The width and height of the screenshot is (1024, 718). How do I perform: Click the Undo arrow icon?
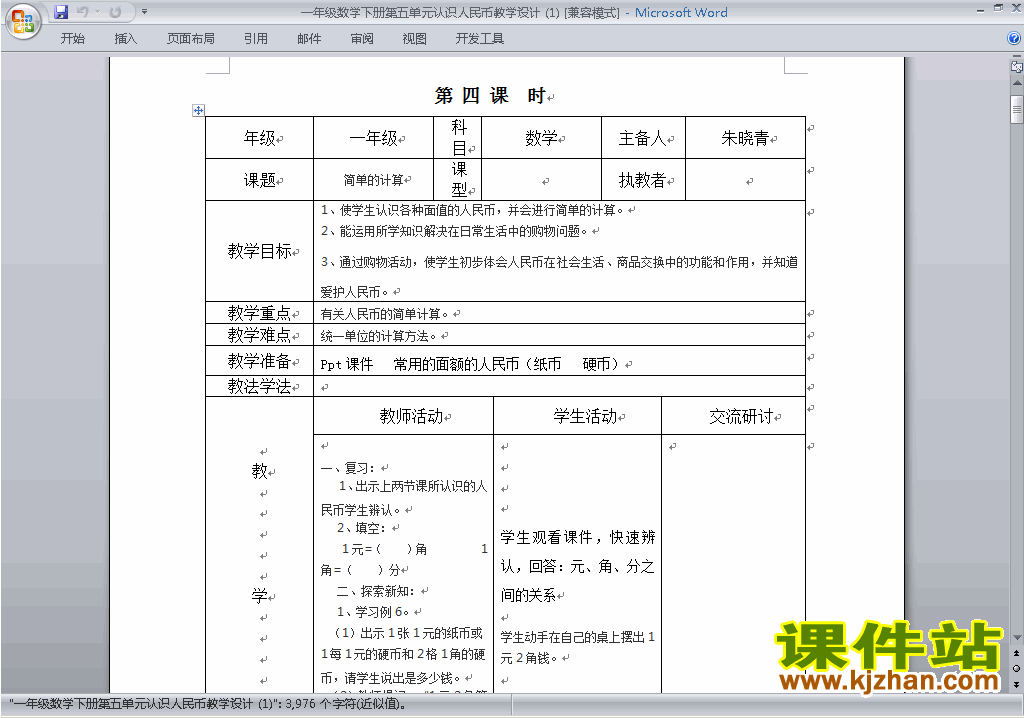click(82, 12)
